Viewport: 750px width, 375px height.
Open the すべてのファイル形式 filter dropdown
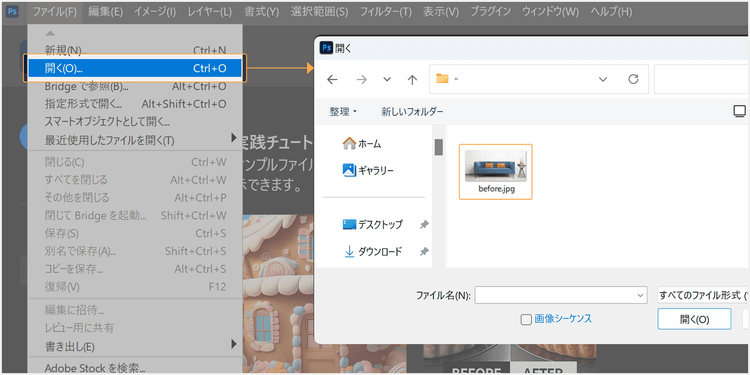pyautogui.click(x=703, y=295)
